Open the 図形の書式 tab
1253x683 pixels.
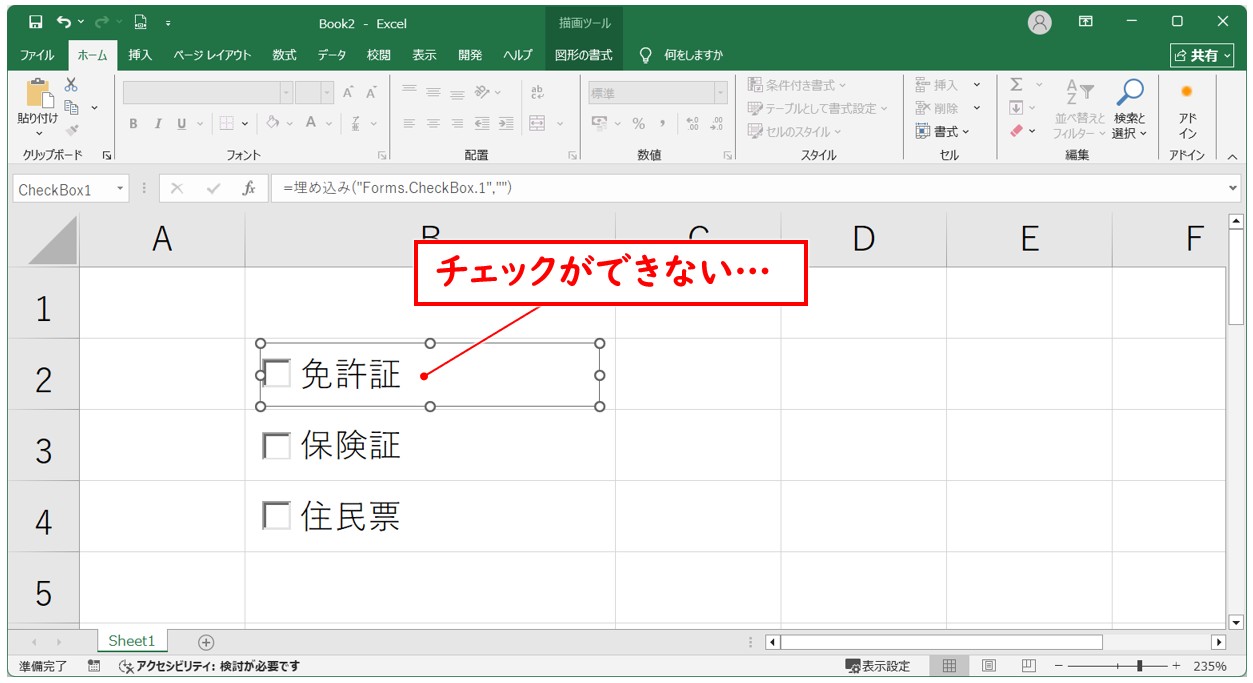click(584, 55)
